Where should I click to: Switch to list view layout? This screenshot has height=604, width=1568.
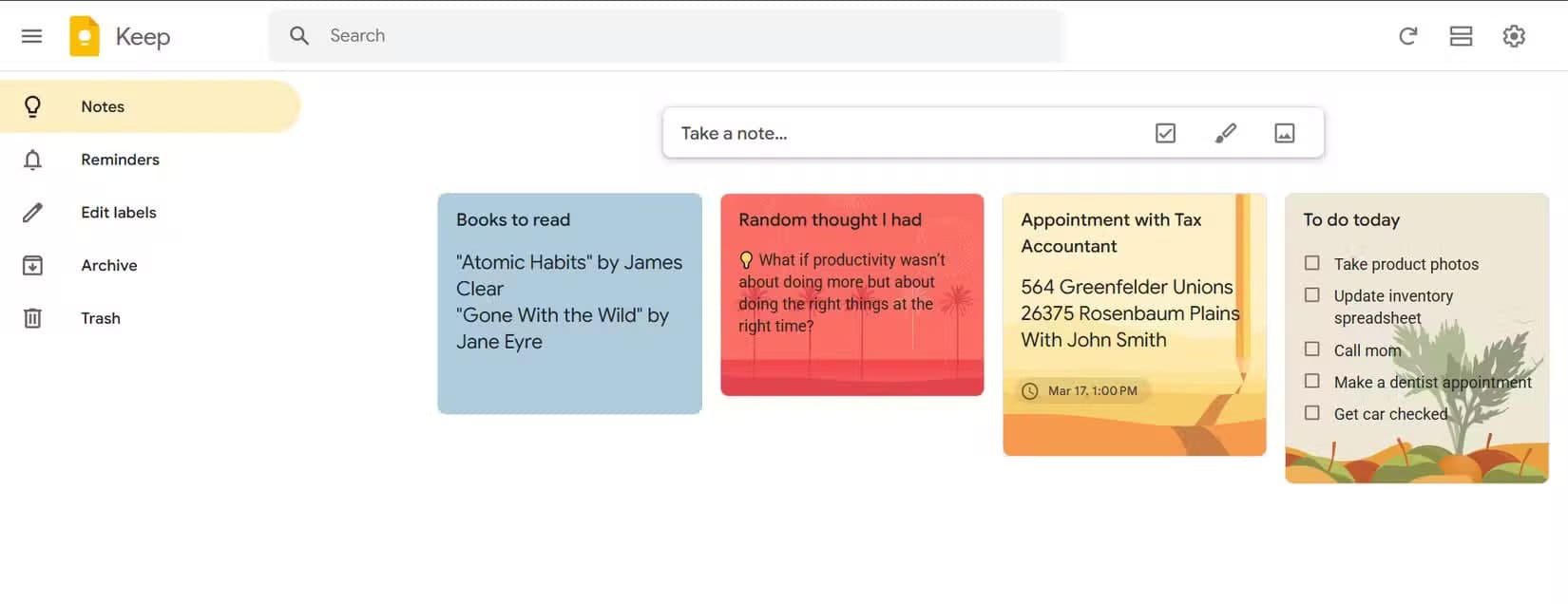[x=1461, y=35]
